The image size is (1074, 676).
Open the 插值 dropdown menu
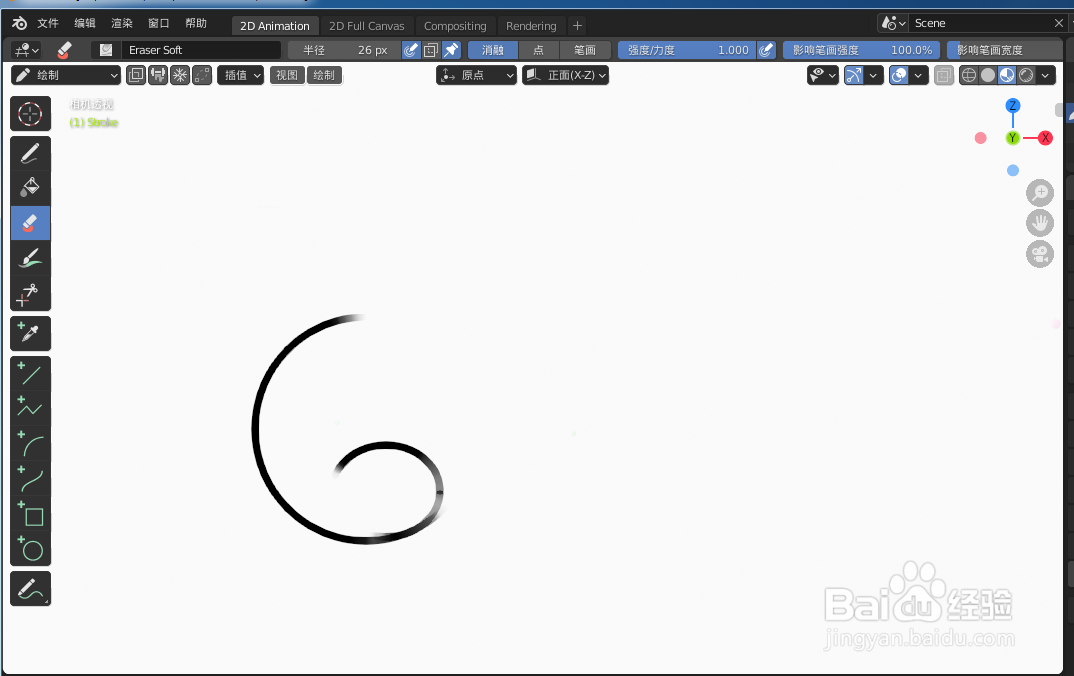pos(241,75)
